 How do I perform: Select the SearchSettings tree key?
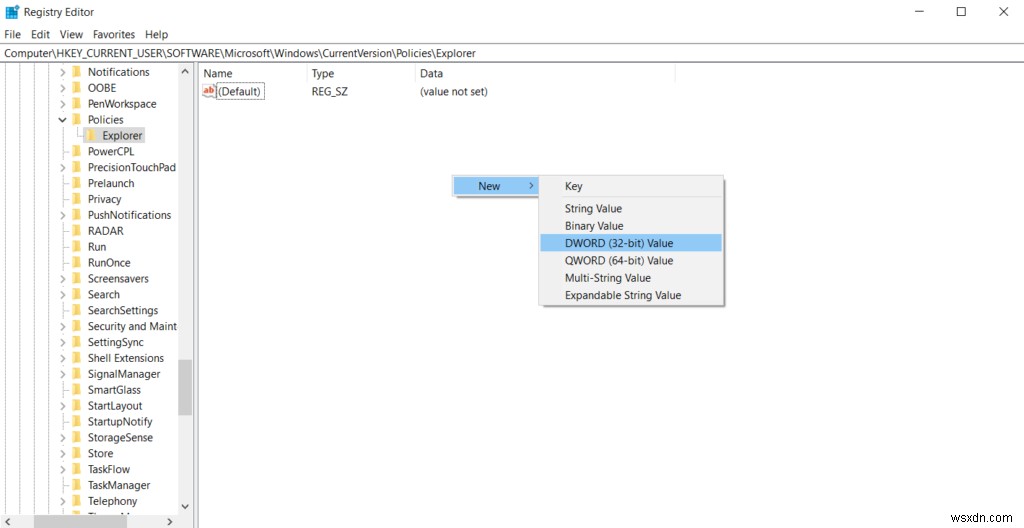123,310
